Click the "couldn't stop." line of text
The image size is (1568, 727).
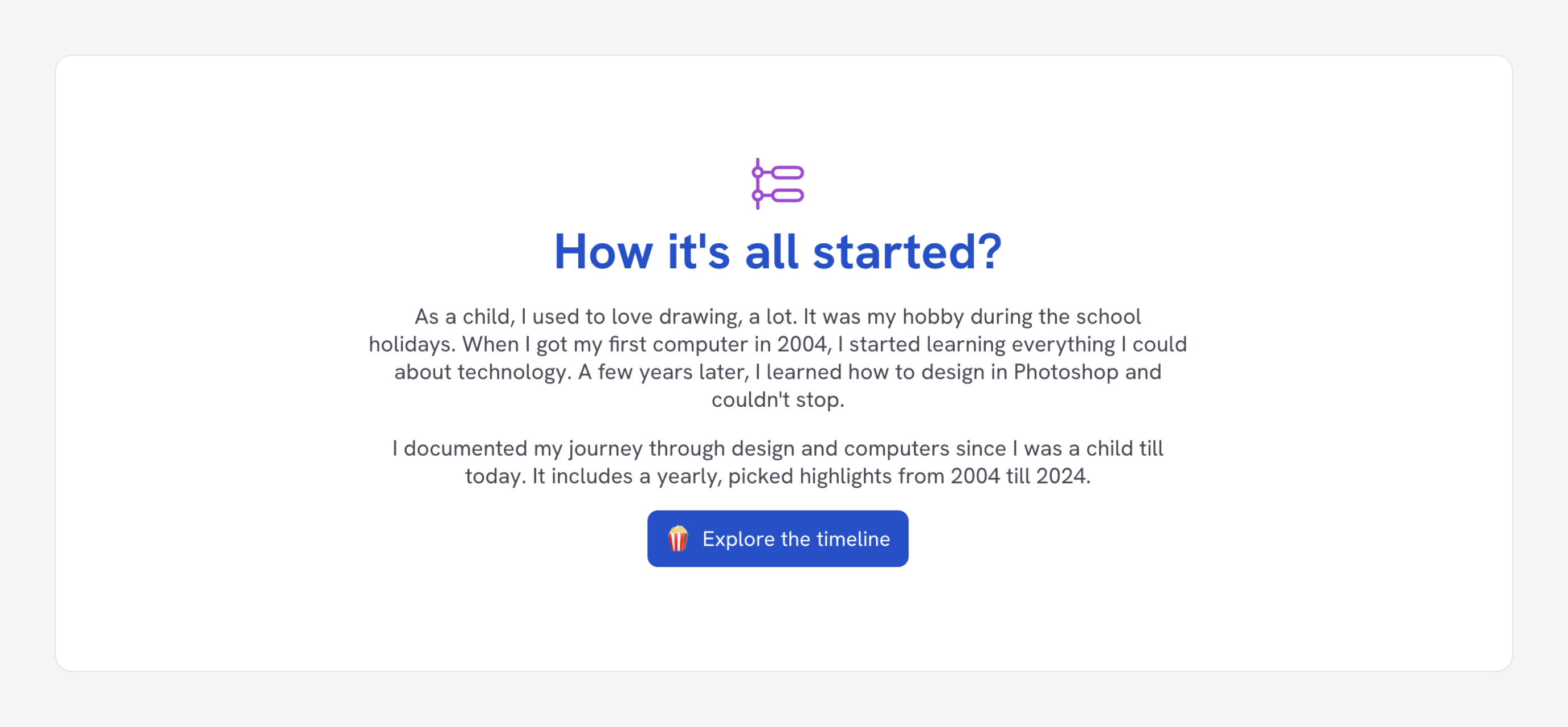777,400
